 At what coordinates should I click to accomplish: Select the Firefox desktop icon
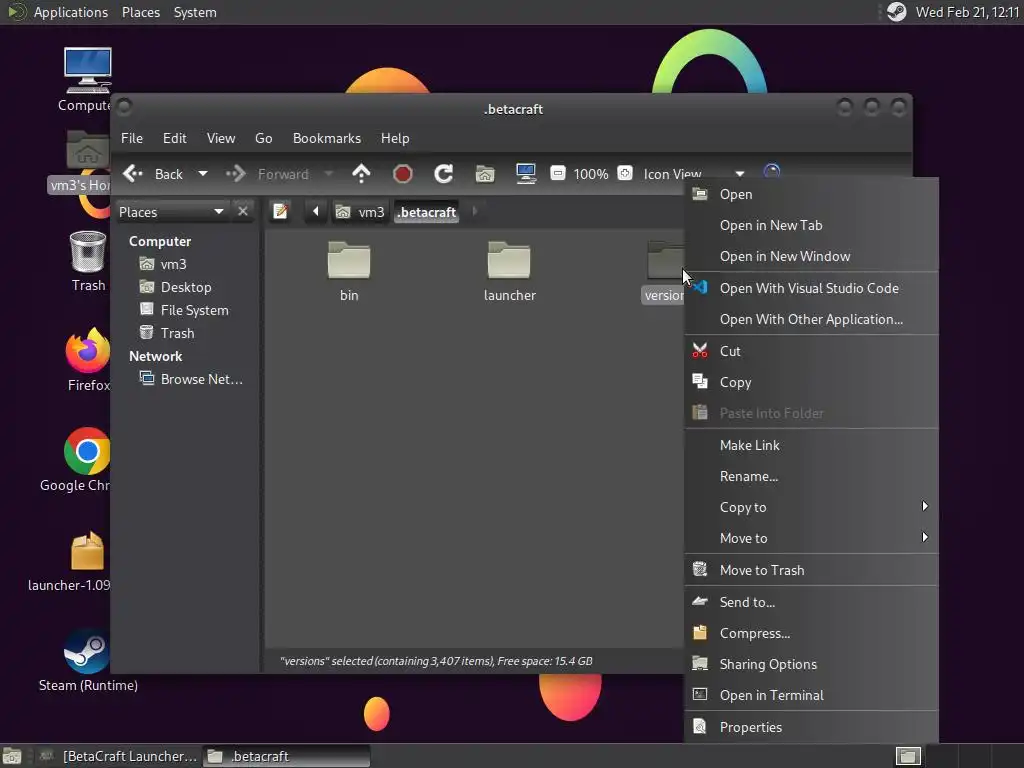point(88,360)
